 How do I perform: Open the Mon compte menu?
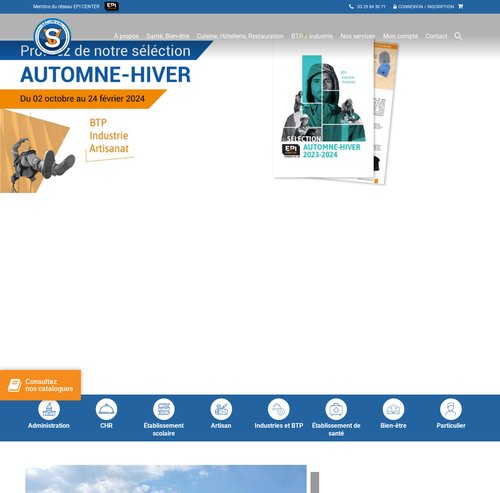(400, 36)
